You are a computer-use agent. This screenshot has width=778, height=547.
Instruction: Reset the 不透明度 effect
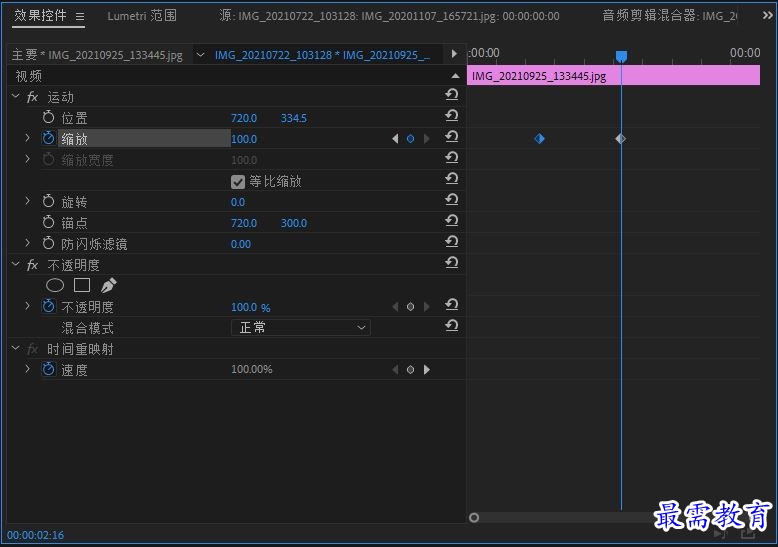tap(452, 263)
